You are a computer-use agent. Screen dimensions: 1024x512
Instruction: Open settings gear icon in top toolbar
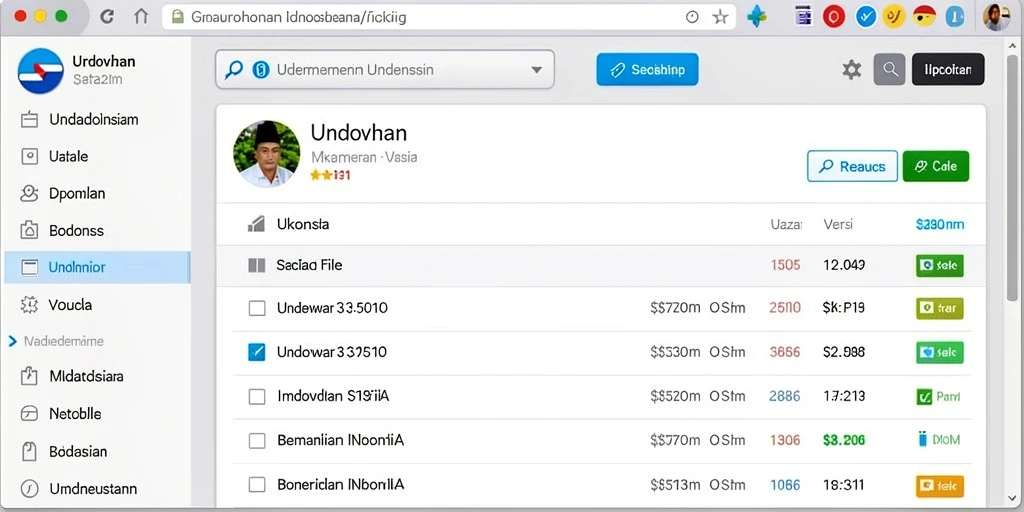click(x=851, y=70)
